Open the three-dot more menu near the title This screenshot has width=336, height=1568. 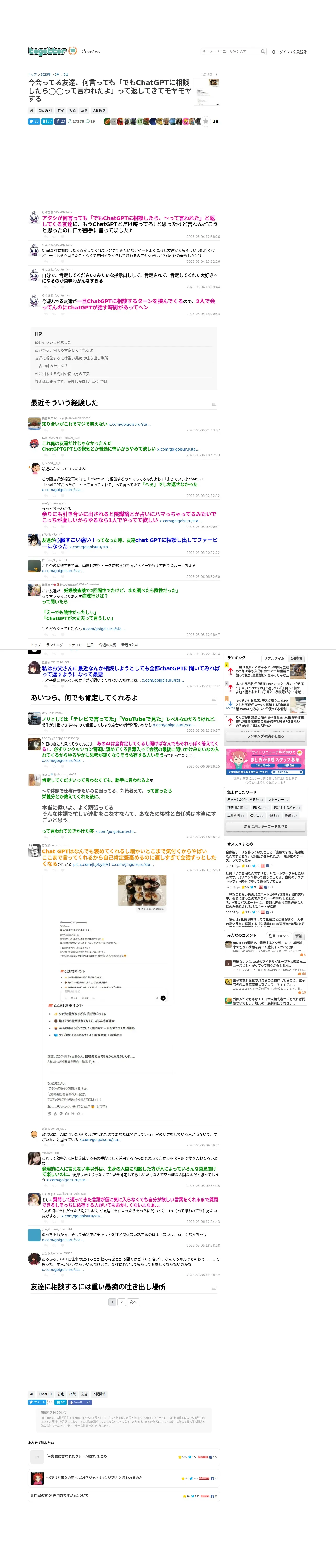pos(216,75)
